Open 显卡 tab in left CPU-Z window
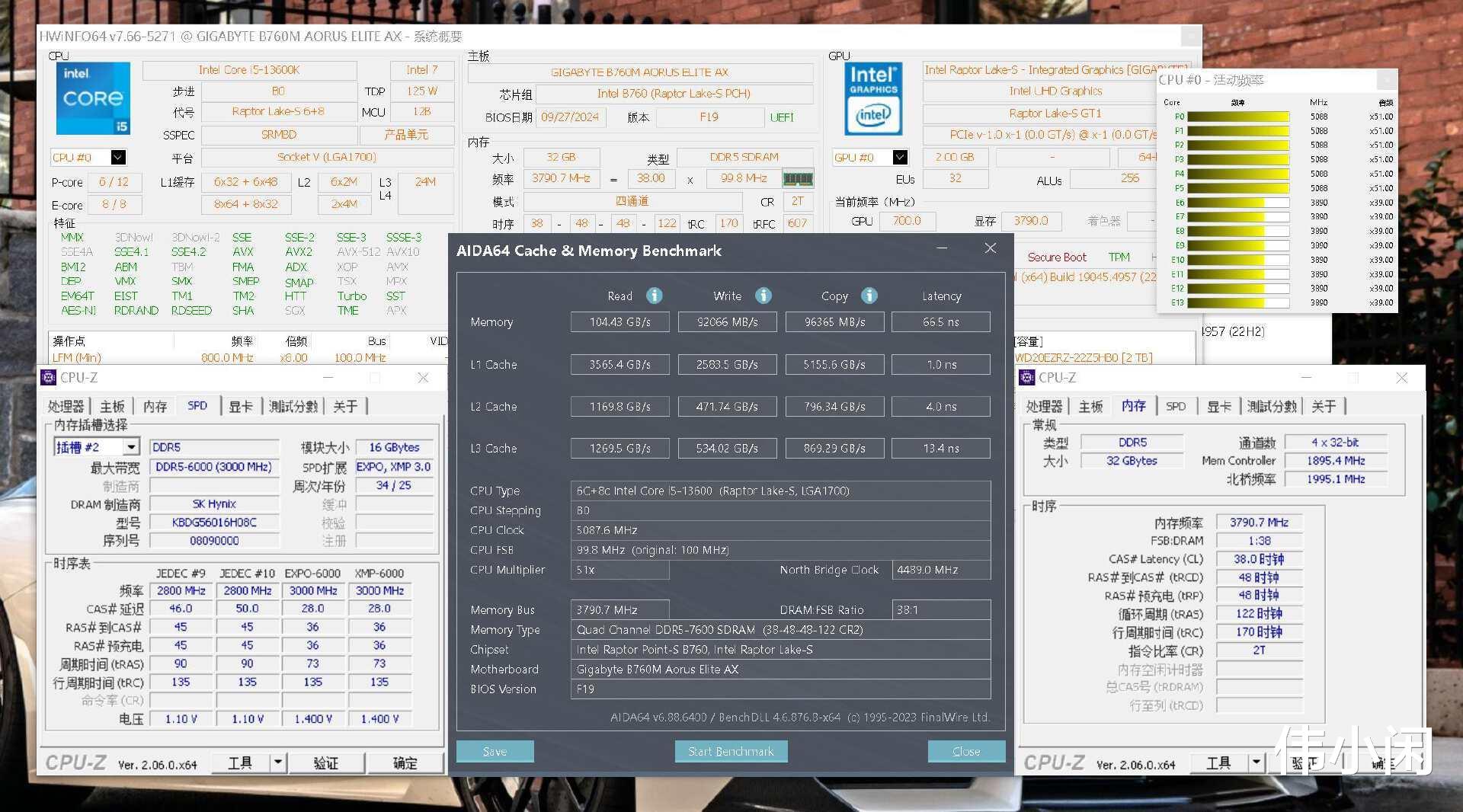Screen dimensions: 1463x812 [241, 406]
